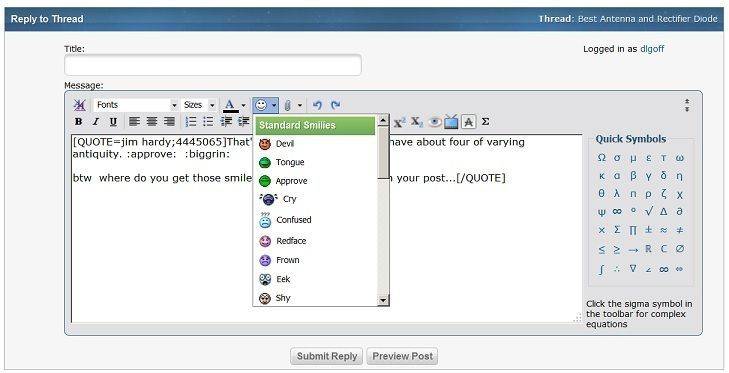
Task: Increase the indent
Action: click(243, 122)
